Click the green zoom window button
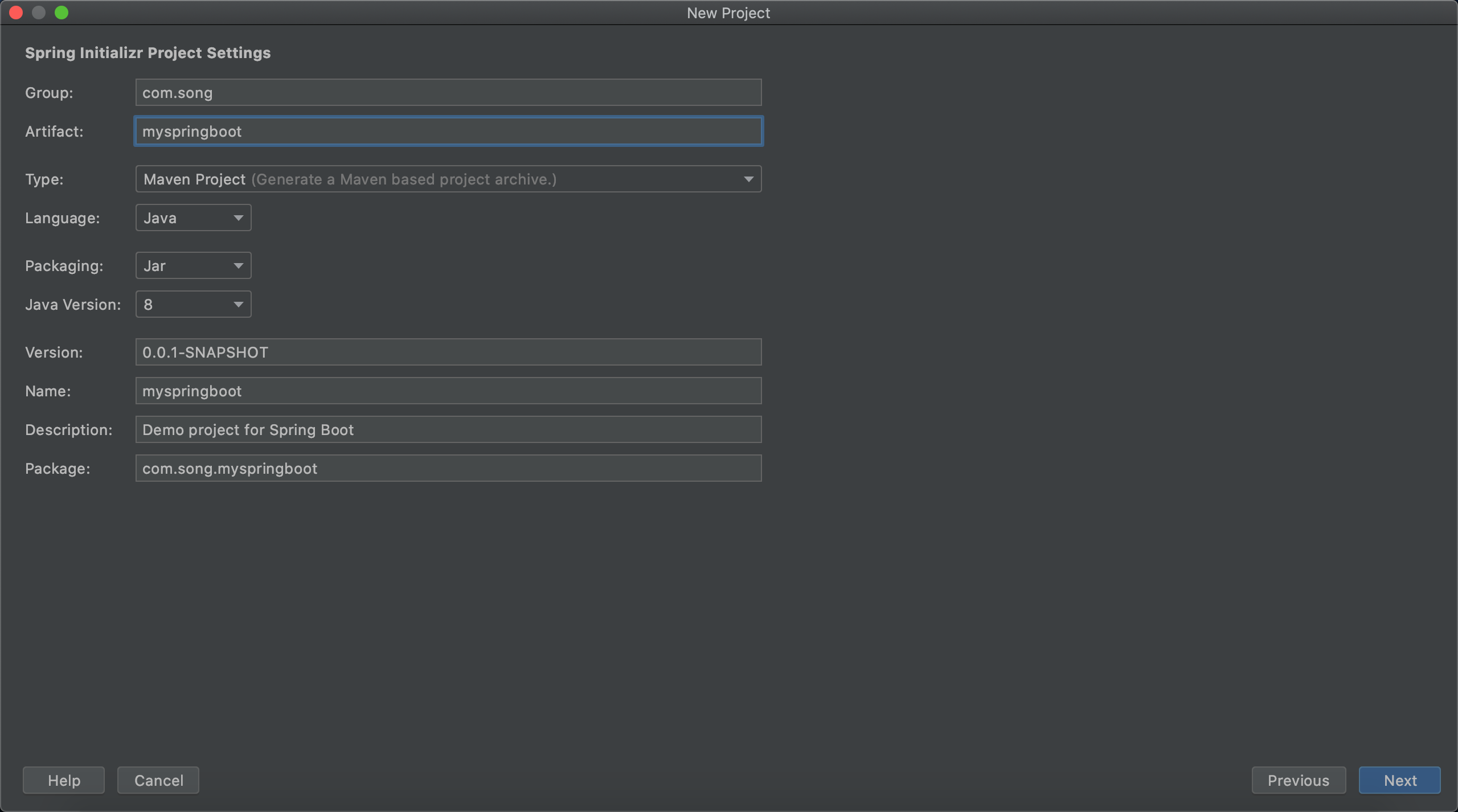Viewport: 1458px width, 812px height. (62, 13)
